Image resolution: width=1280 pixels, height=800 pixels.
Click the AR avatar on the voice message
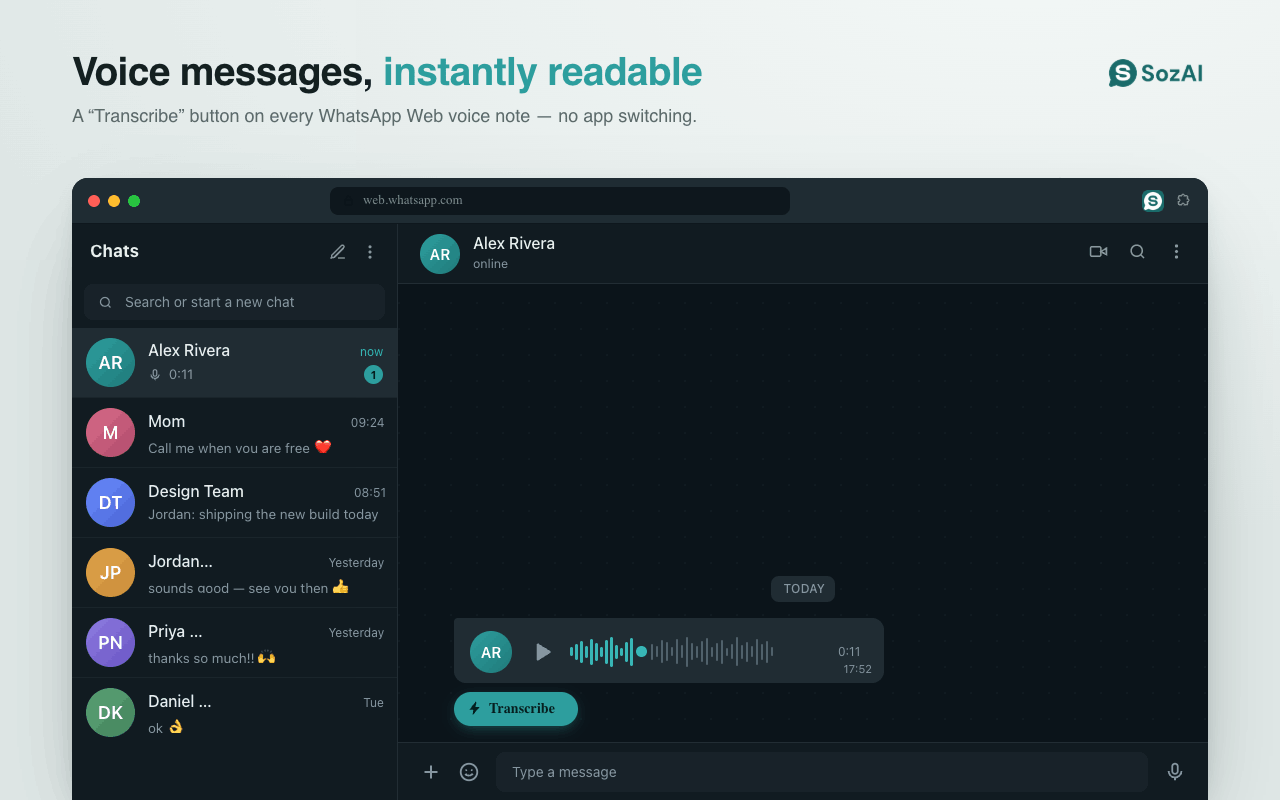pos(491,652)
